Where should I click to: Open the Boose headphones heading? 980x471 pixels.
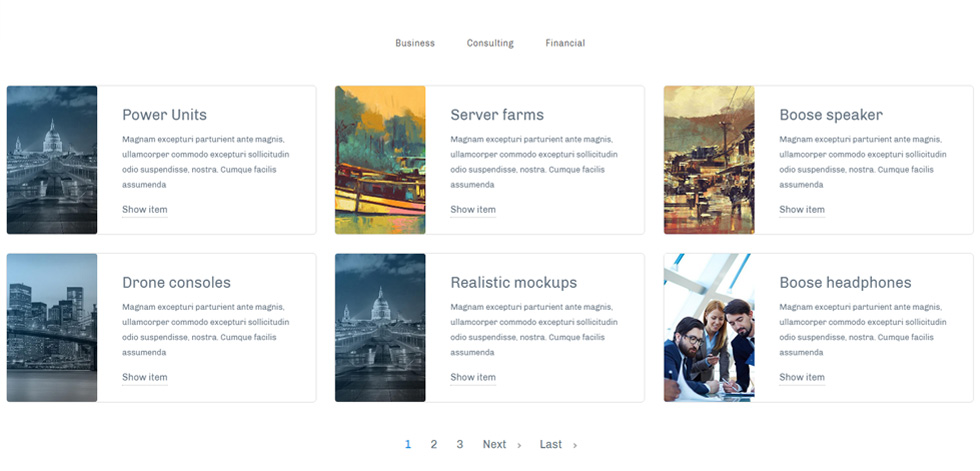845,282
